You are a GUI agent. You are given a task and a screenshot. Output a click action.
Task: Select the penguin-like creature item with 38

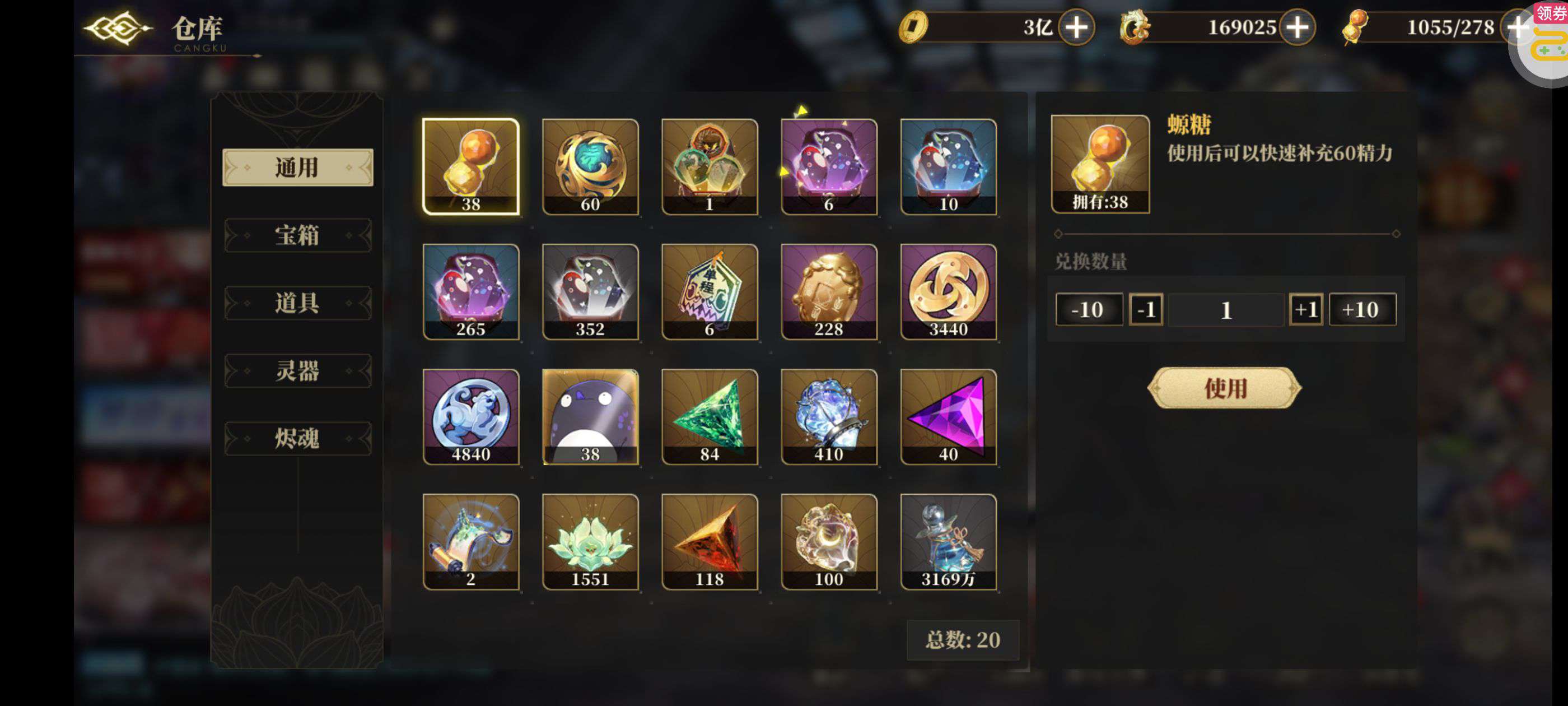590,417
